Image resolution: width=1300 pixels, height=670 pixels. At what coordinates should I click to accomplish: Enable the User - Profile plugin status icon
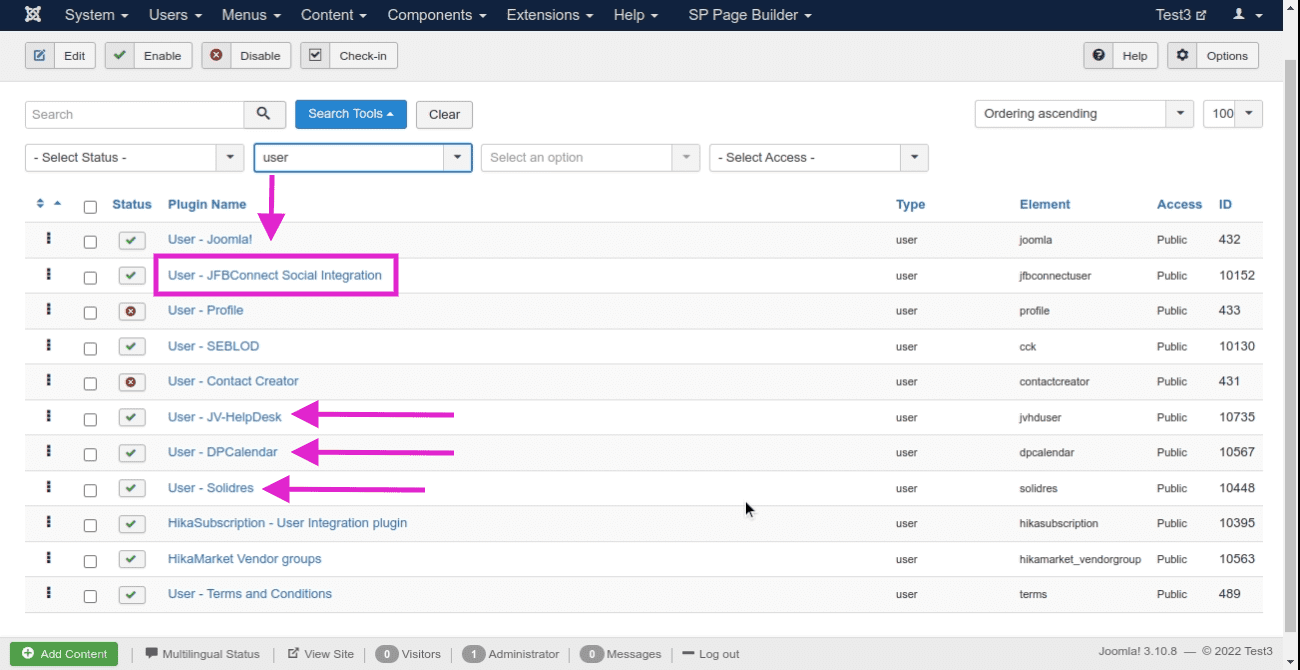[132, 311]
